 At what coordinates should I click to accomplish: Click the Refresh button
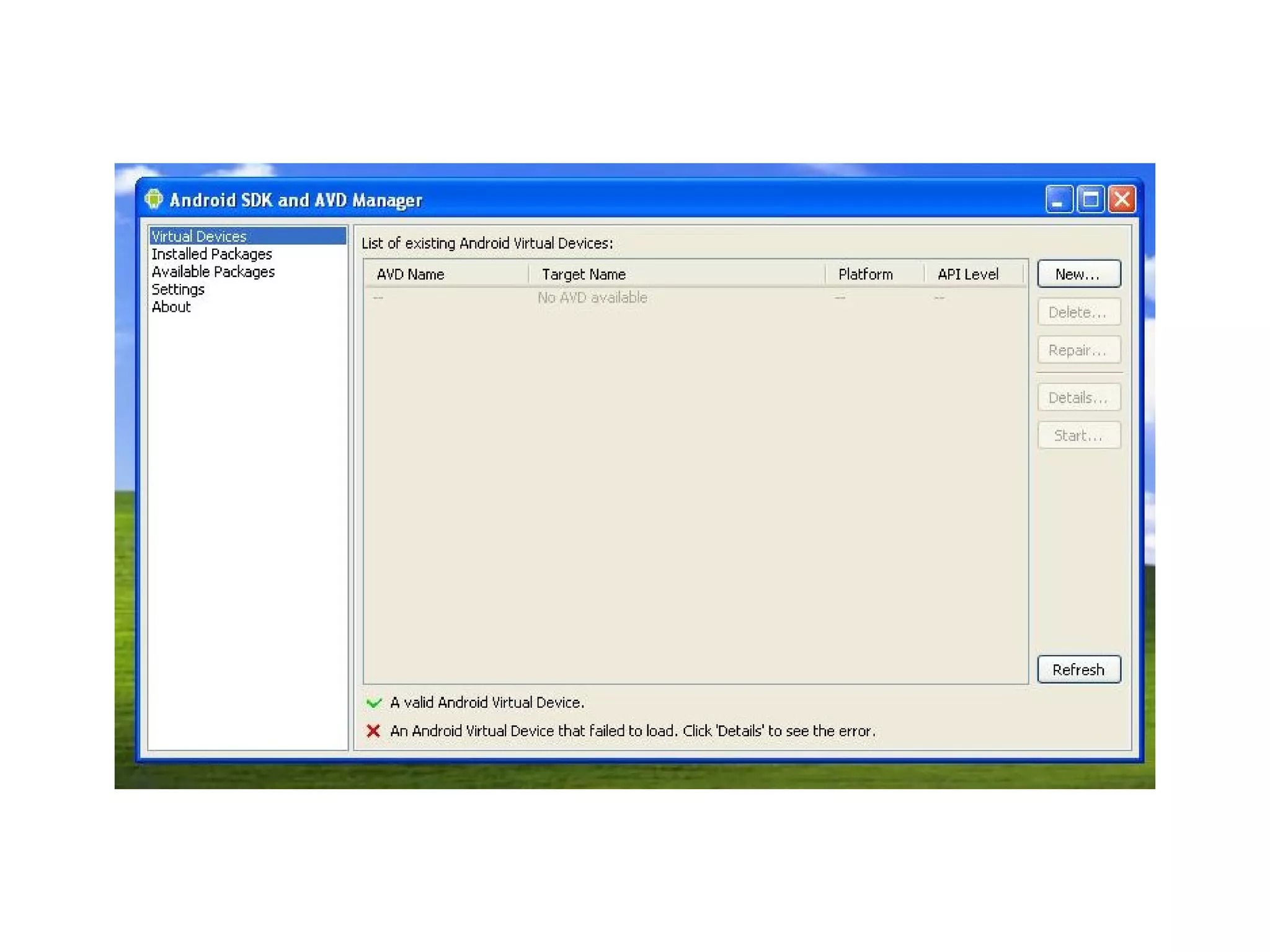[1078, 669]
